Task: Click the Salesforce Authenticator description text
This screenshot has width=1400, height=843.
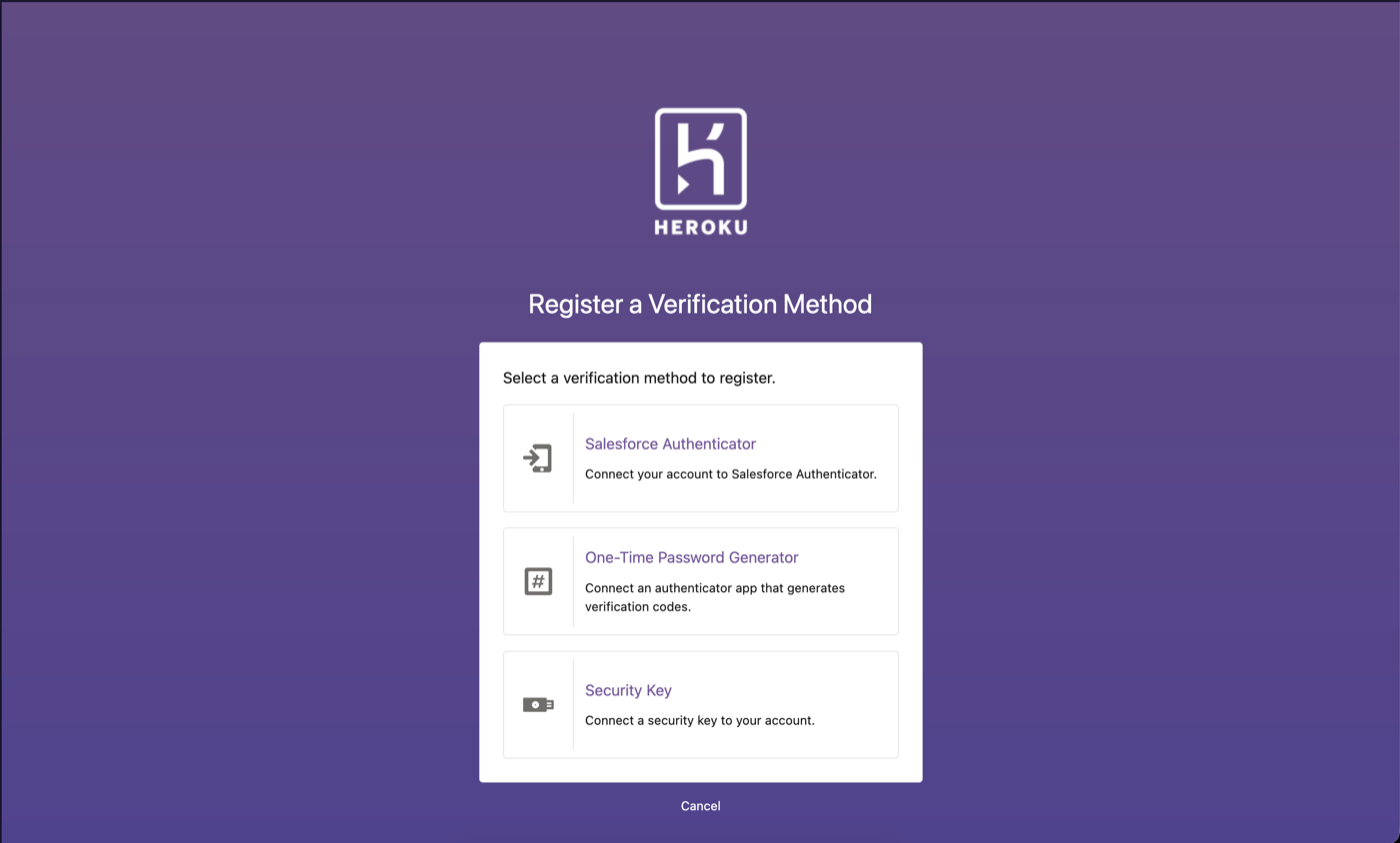Action: coord(731,474)
